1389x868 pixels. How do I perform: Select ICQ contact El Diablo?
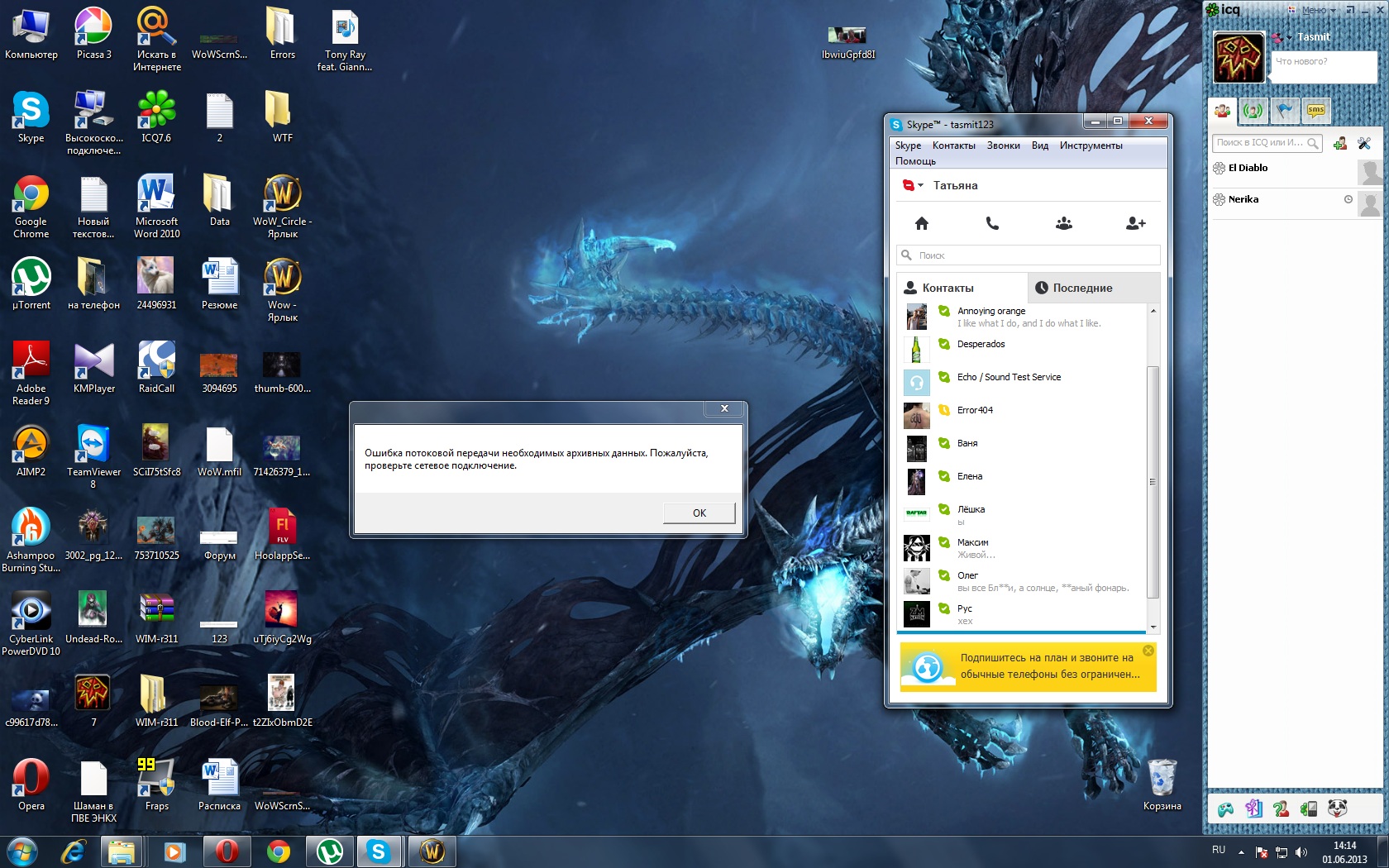tap(1296, 172)
